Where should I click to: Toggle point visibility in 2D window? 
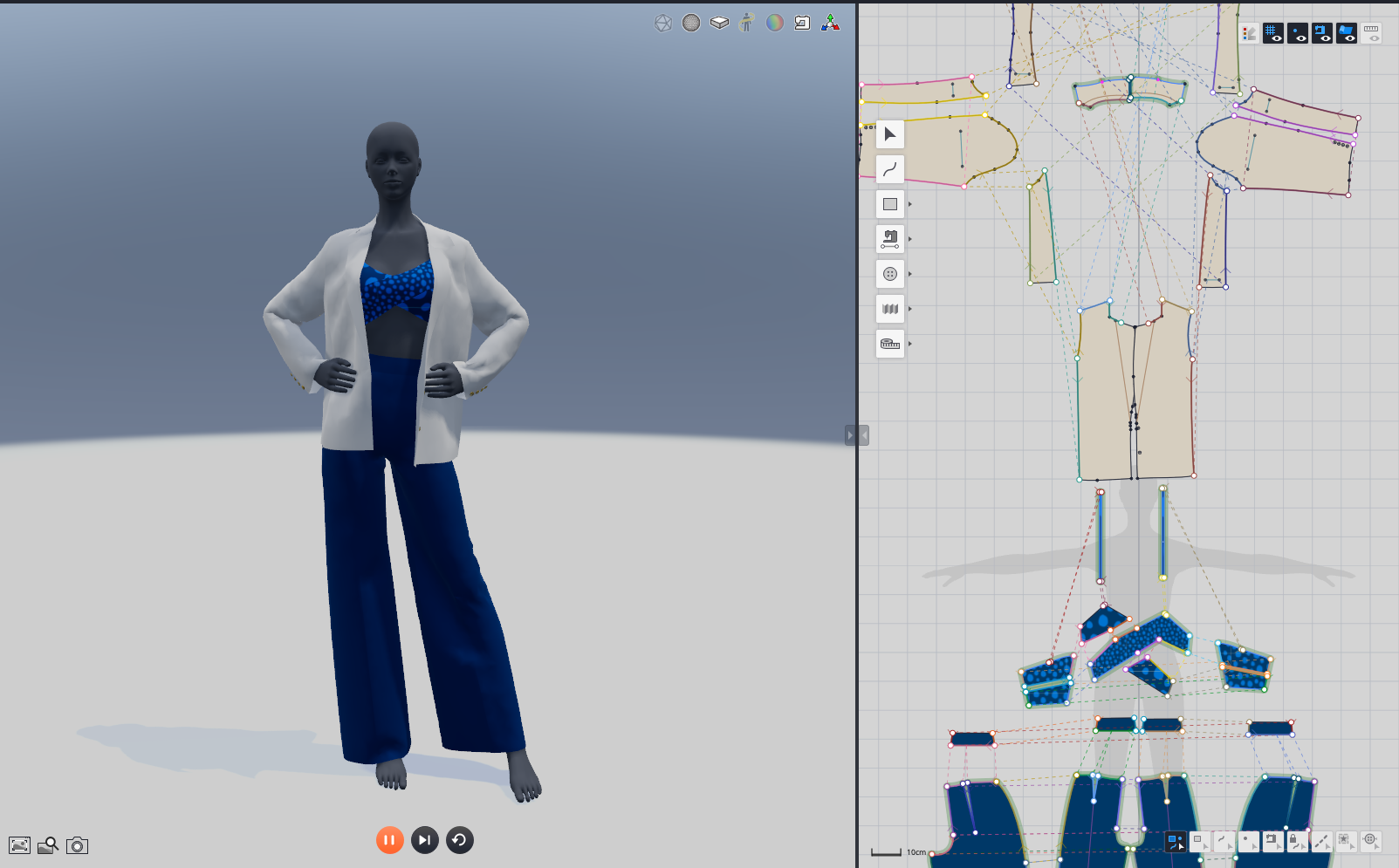1298,34
